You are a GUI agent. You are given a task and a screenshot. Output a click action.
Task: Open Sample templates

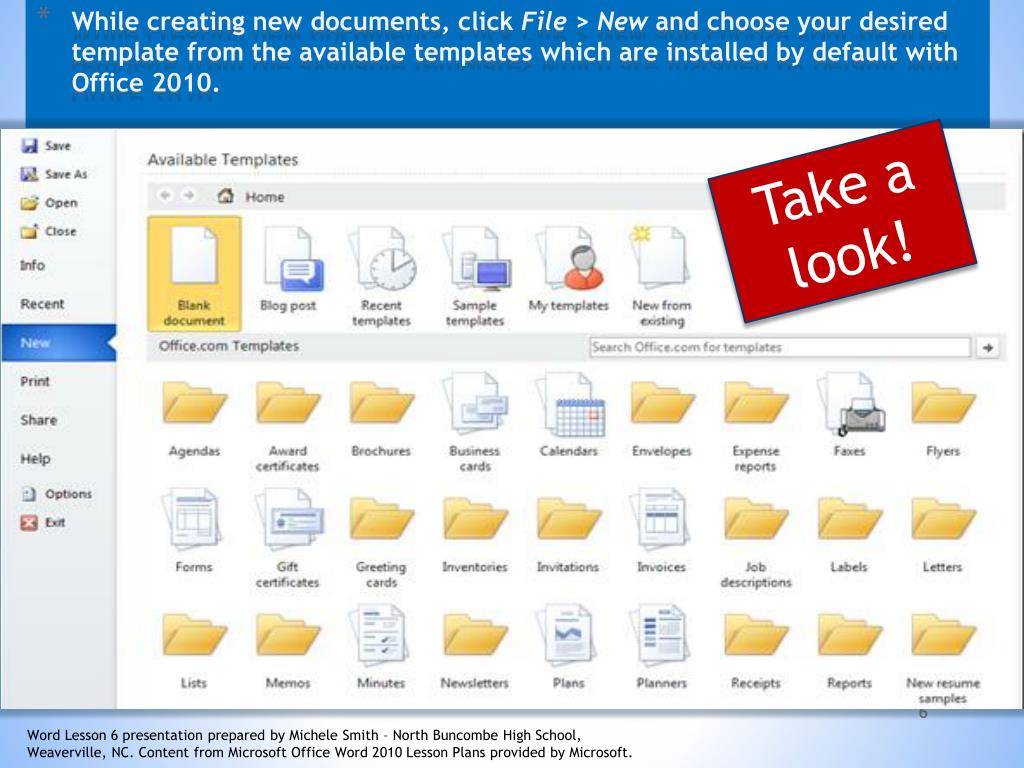[475, 276]
